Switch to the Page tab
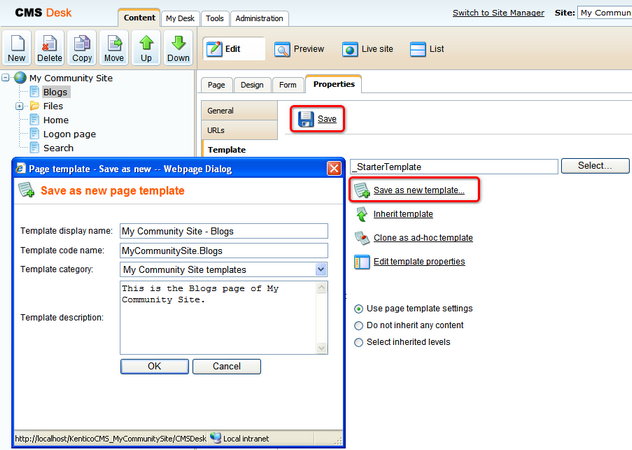Screen dimensions: 632x450 pyautogui.click(x=216, y=85)
